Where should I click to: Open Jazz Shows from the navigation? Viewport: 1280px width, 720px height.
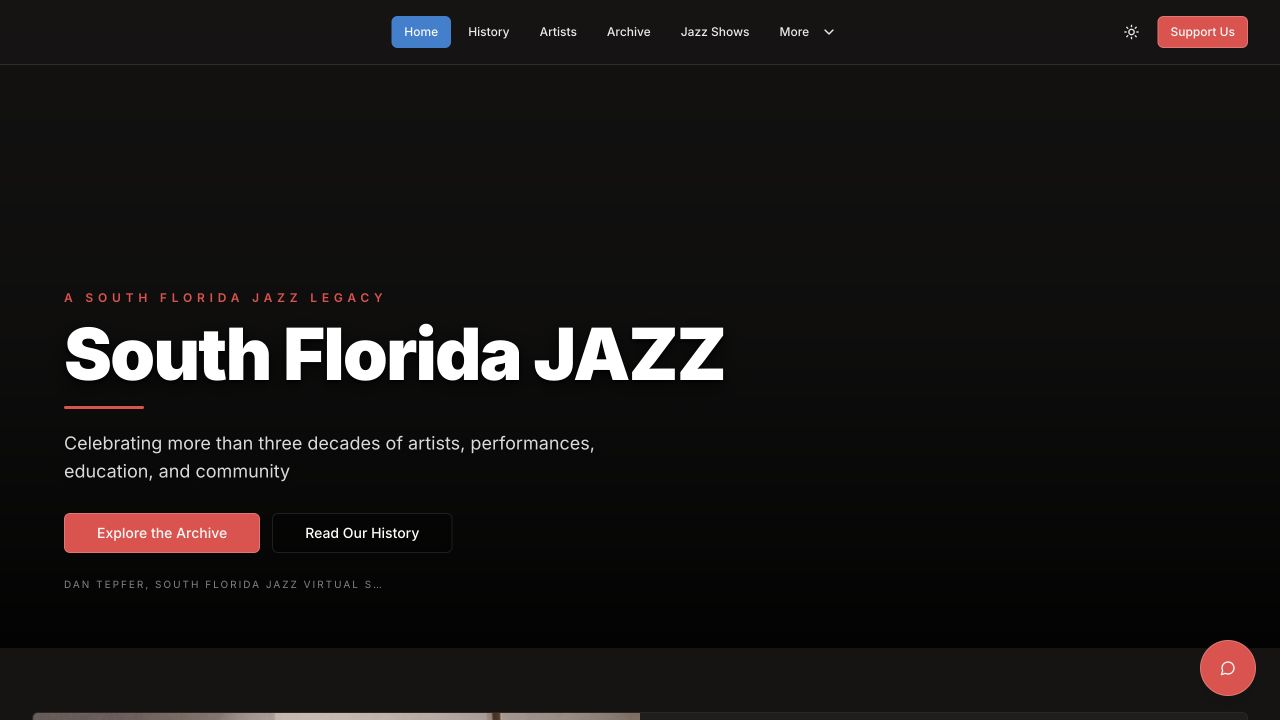715,32
